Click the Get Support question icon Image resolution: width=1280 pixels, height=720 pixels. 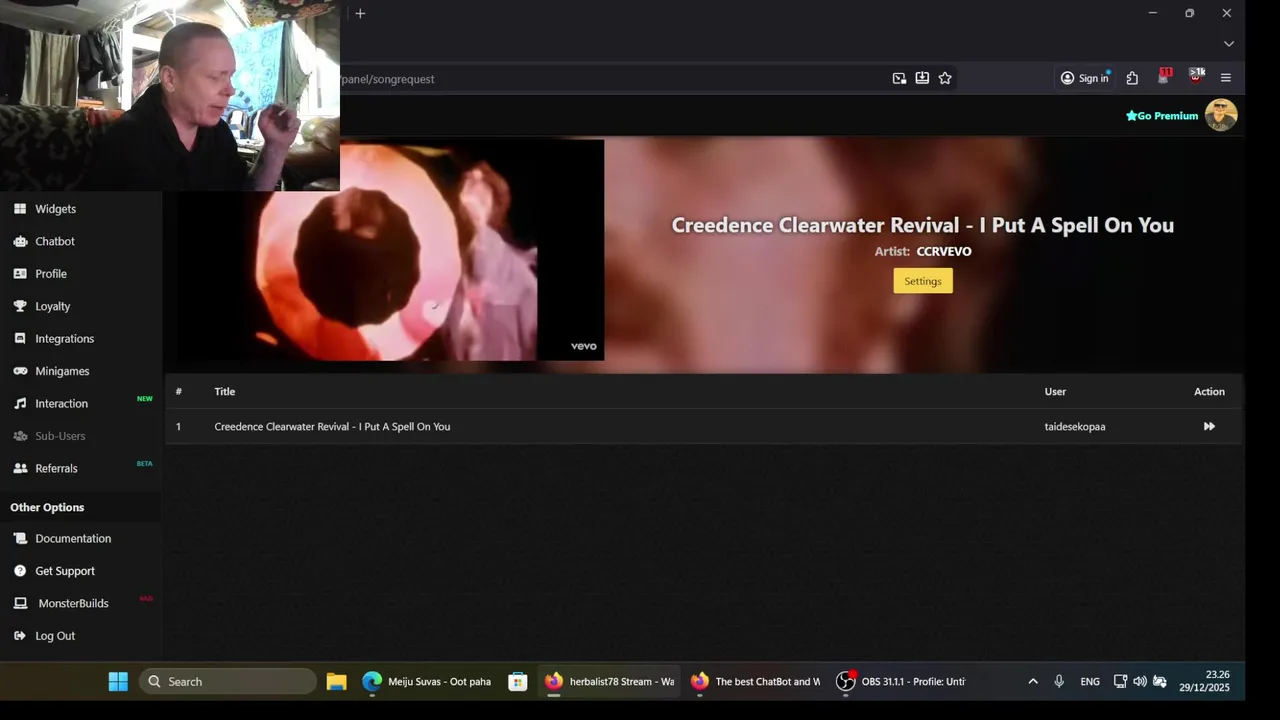20,571
